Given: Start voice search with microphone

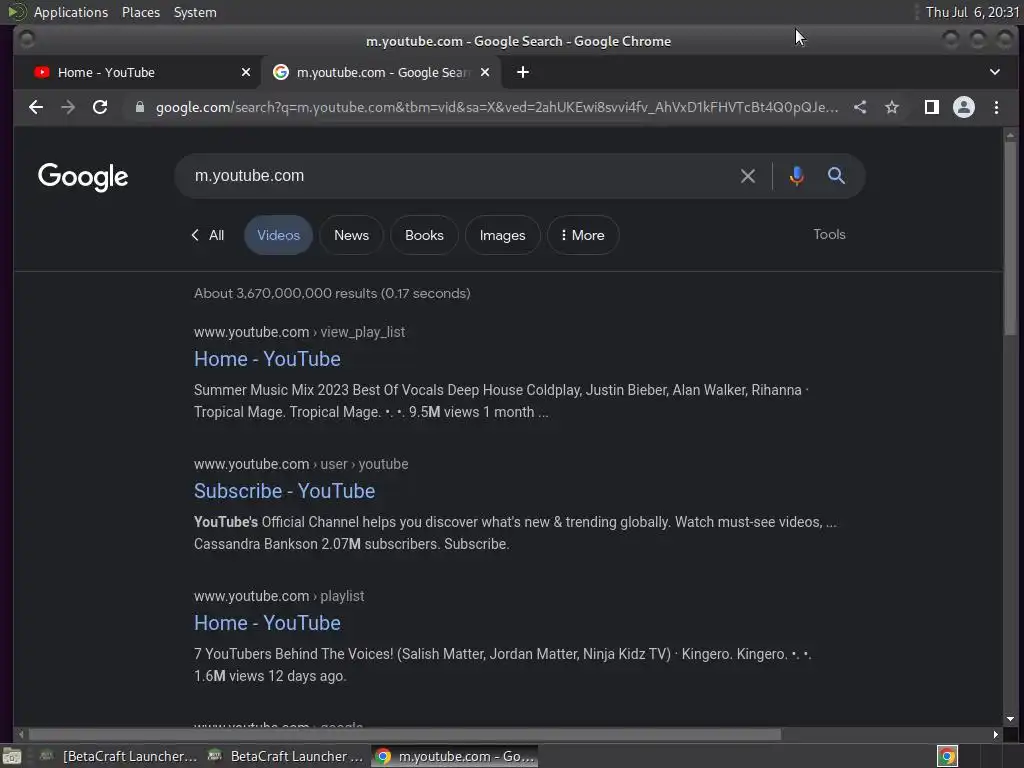Looking at the screenshot, I should click(796, 176).
